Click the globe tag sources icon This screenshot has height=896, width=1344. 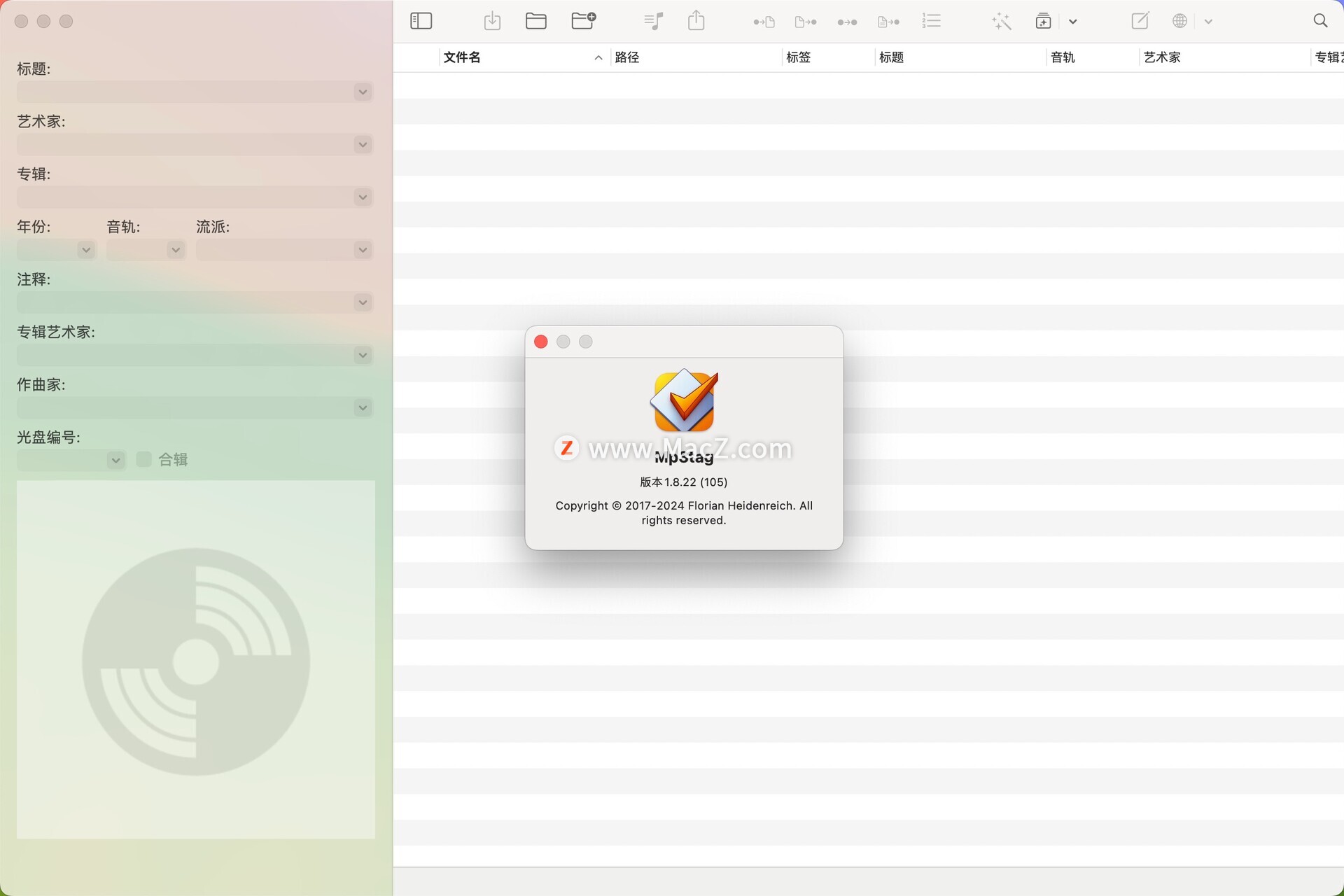pyautogui.click(x=1179, y=21)
